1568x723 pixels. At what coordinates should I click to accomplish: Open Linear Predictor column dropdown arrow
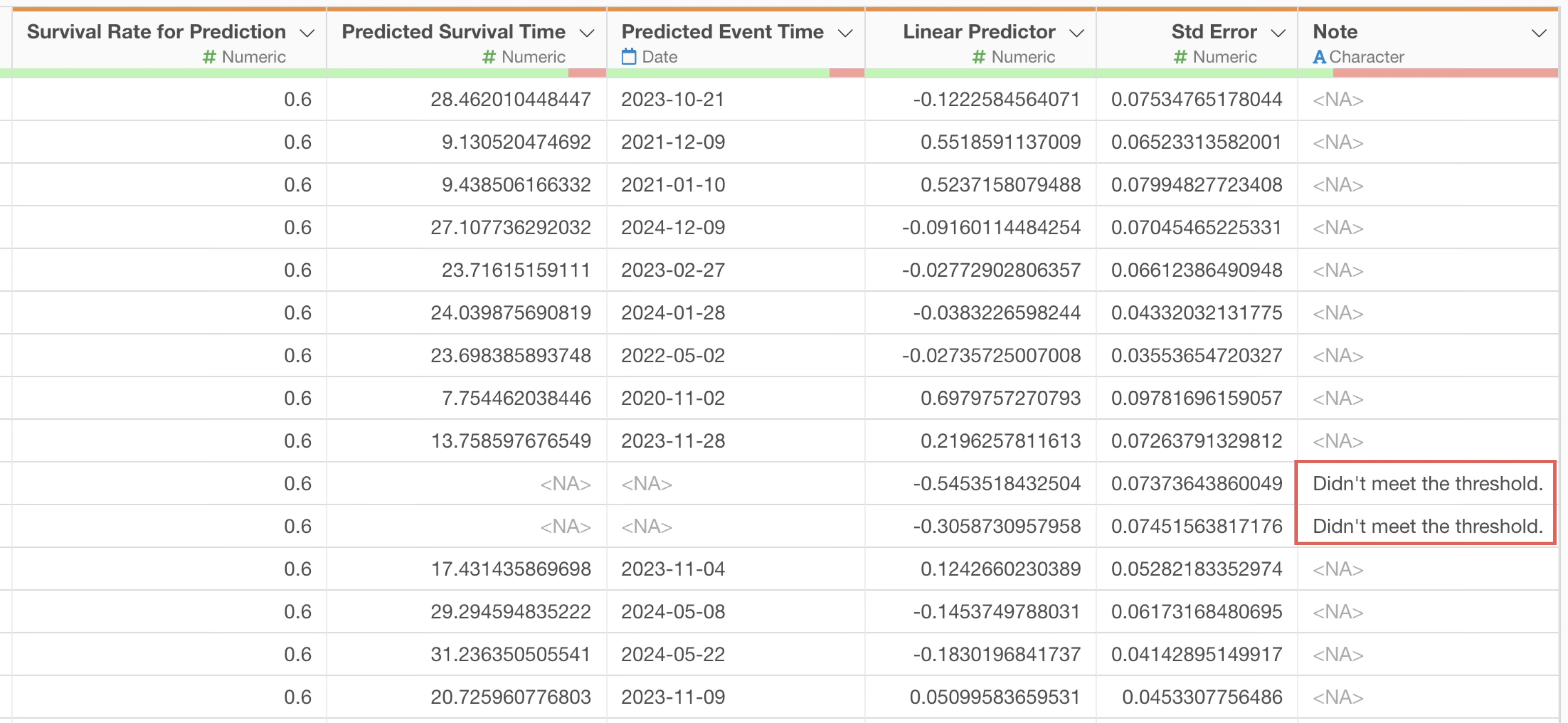1076,33
